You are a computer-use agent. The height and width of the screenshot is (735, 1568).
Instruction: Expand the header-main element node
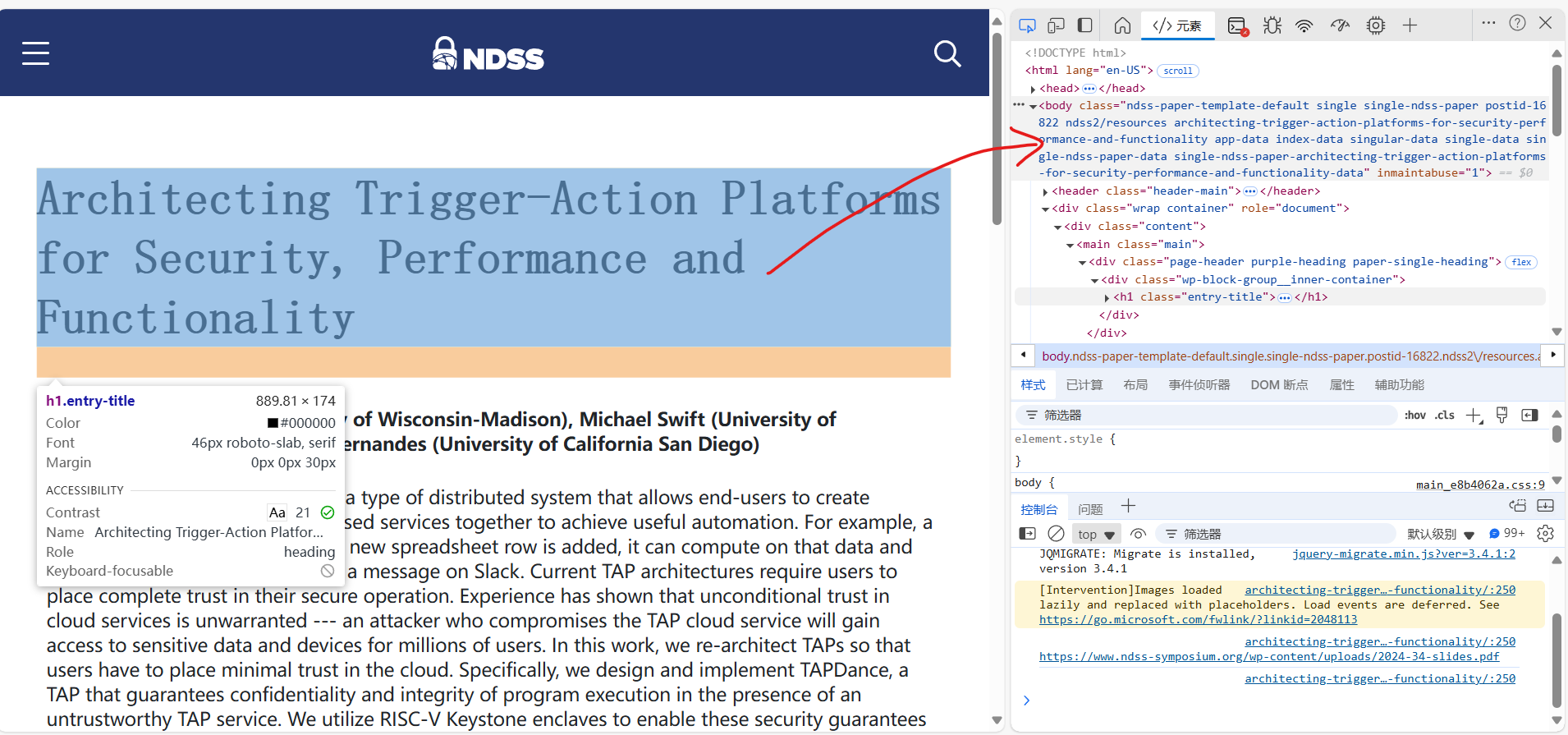pyautogui.click(x=1045, y=191)
